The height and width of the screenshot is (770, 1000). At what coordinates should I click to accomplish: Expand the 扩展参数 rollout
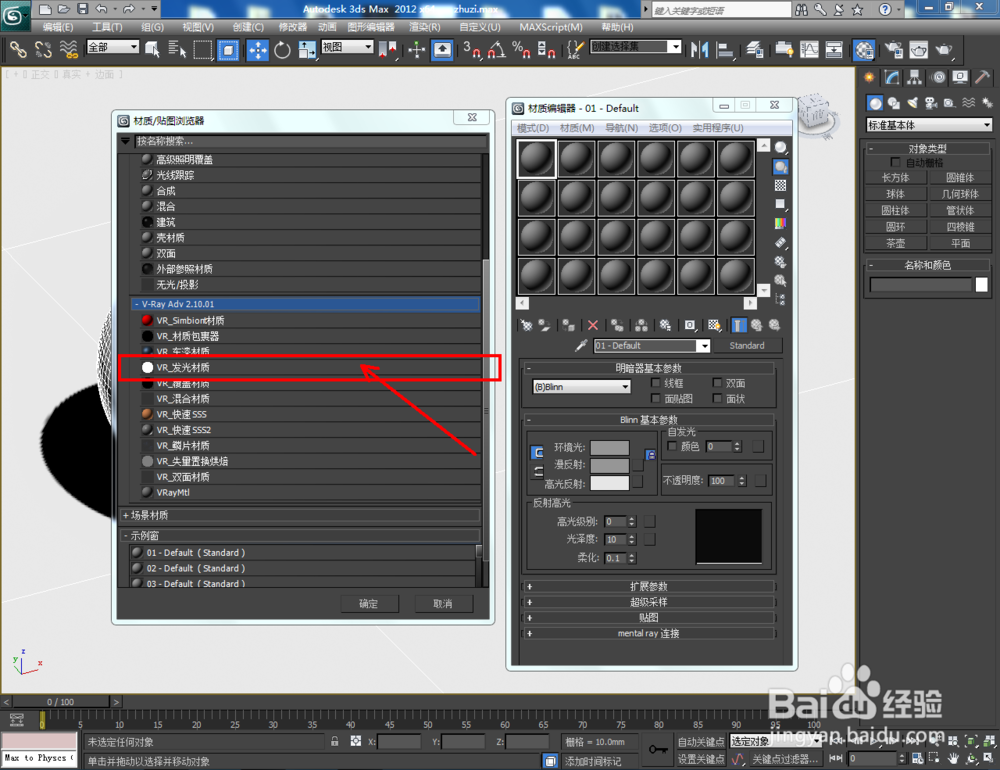point(649,586)
